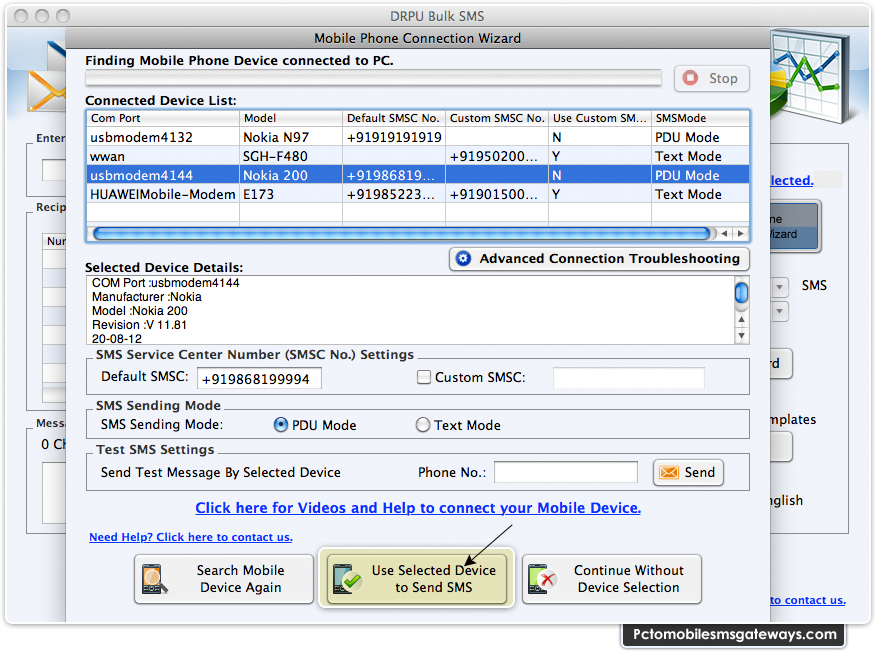Viewport: 876px width, 651px height.
Task: Click Use Custom SM... column header
Action: click(x=599, y=118)
